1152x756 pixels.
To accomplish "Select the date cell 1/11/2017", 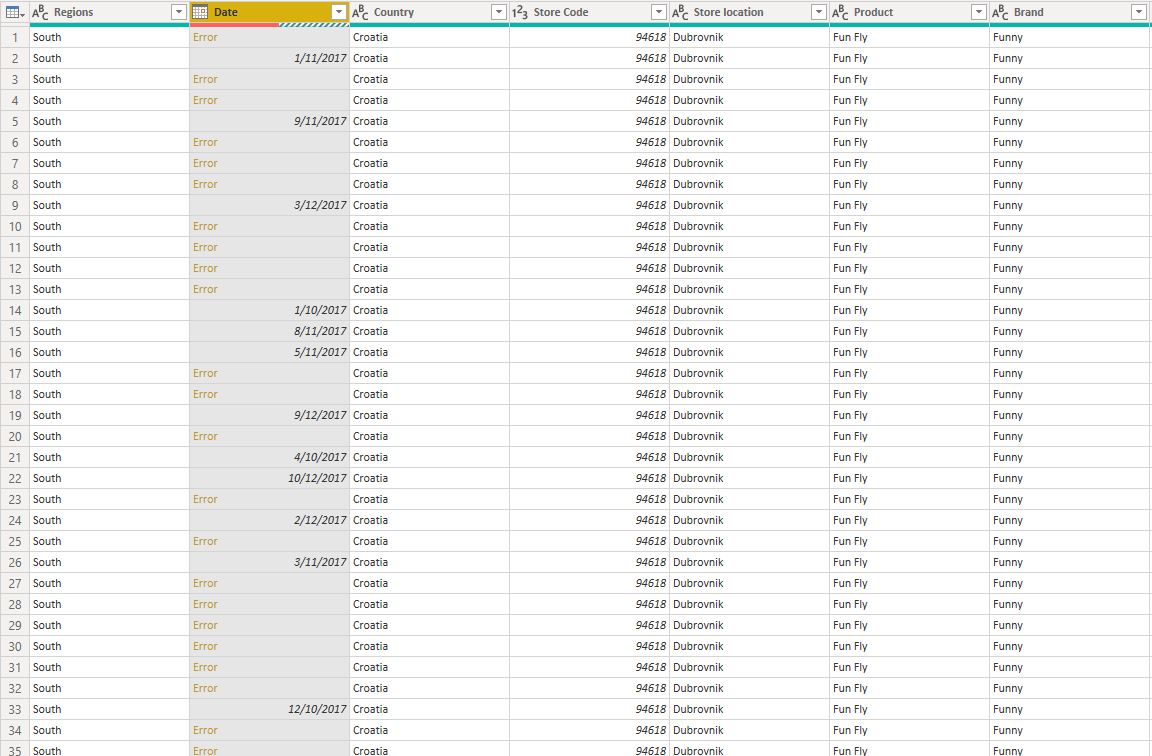I will [x=270, y=58].
